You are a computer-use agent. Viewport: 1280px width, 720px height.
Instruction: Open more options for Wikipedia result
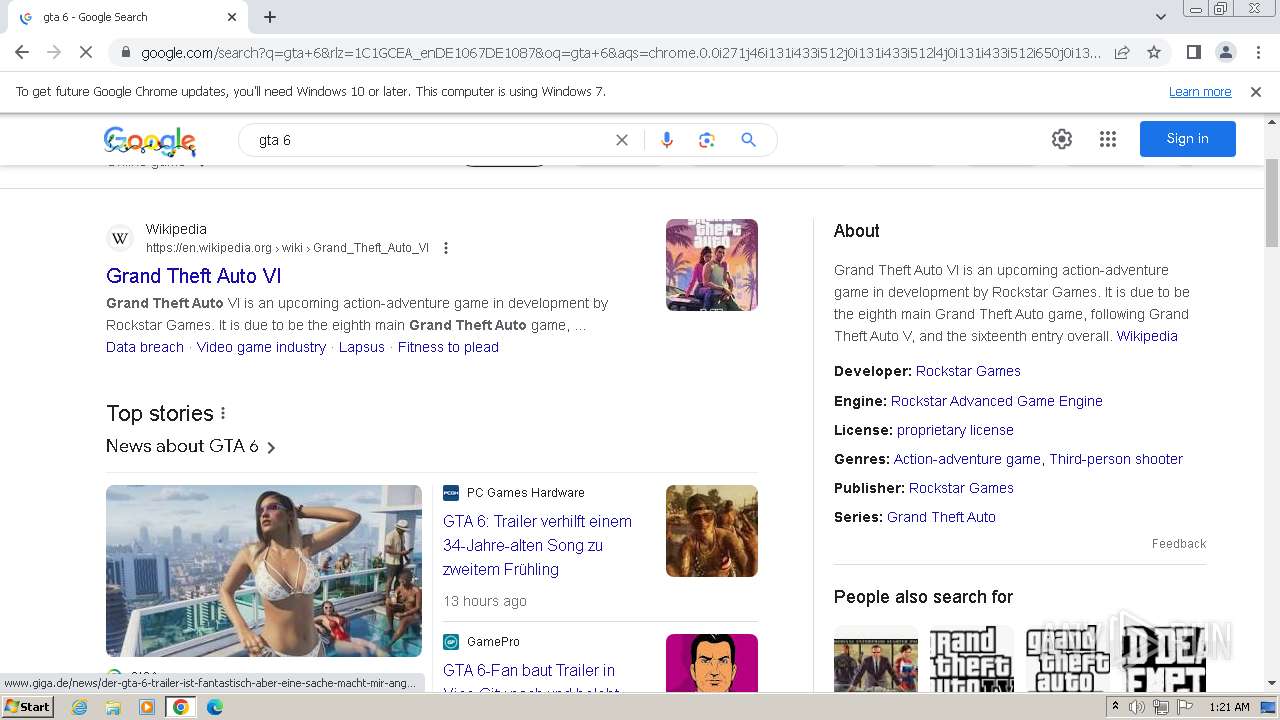pos(446,248)
